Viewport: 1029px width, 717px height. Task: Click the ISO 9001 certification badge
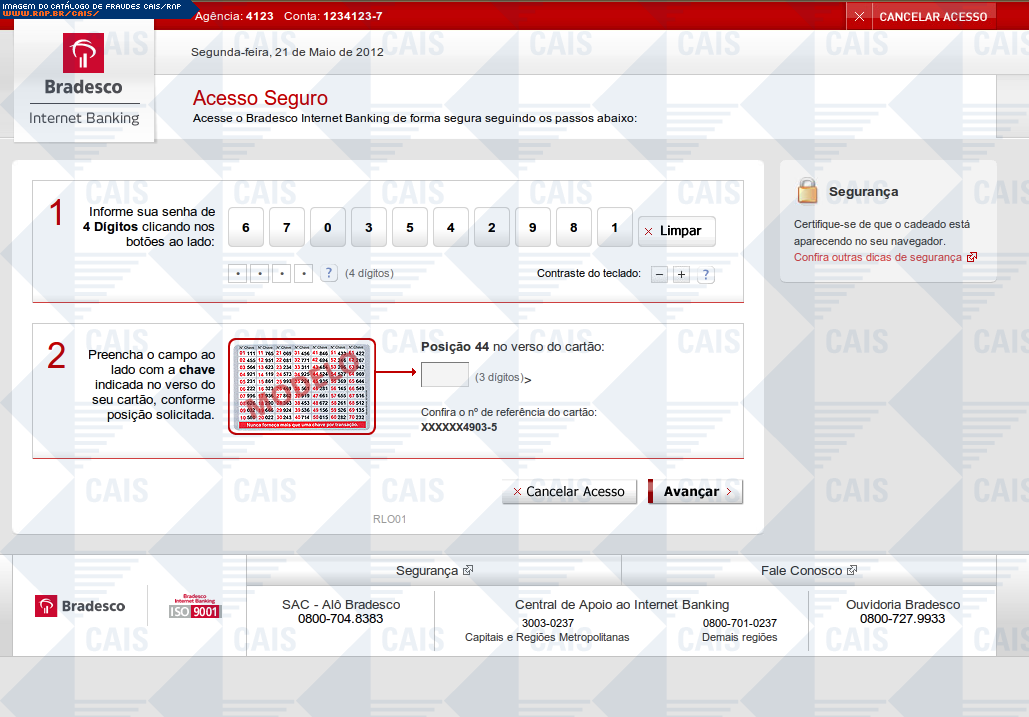point(194,606)
